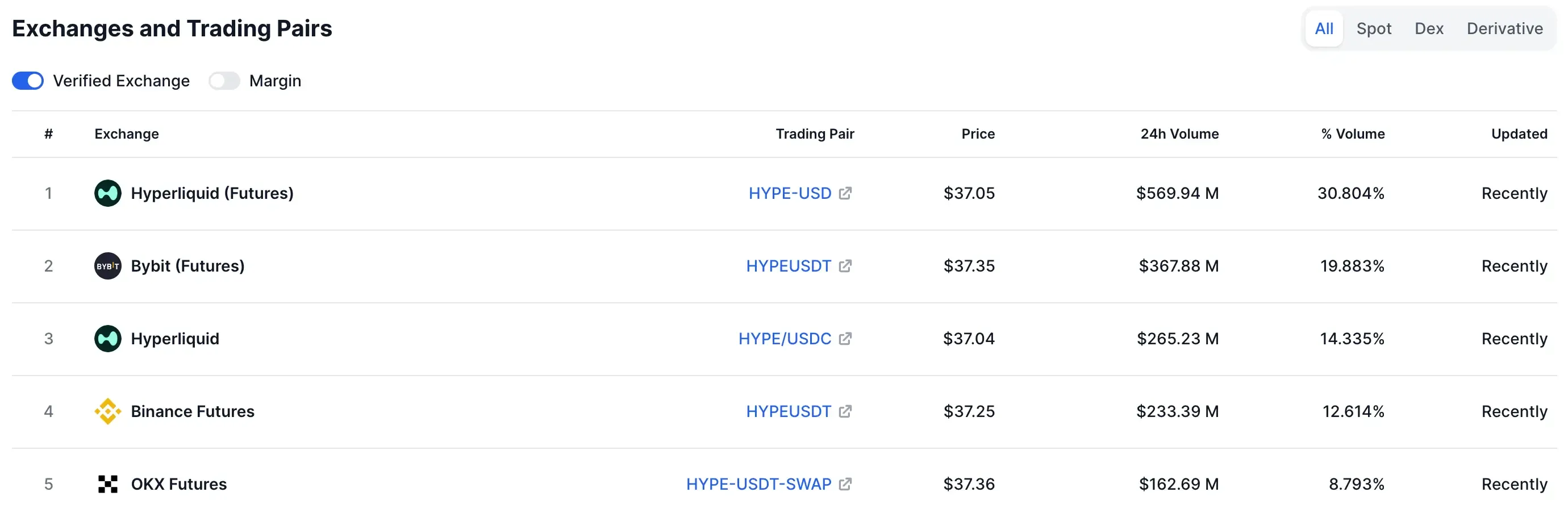This screenshot has height=517, width=1568.
Task: Open the Binance Futures HYPEUSDT pair link
Action: pos(789,412)
